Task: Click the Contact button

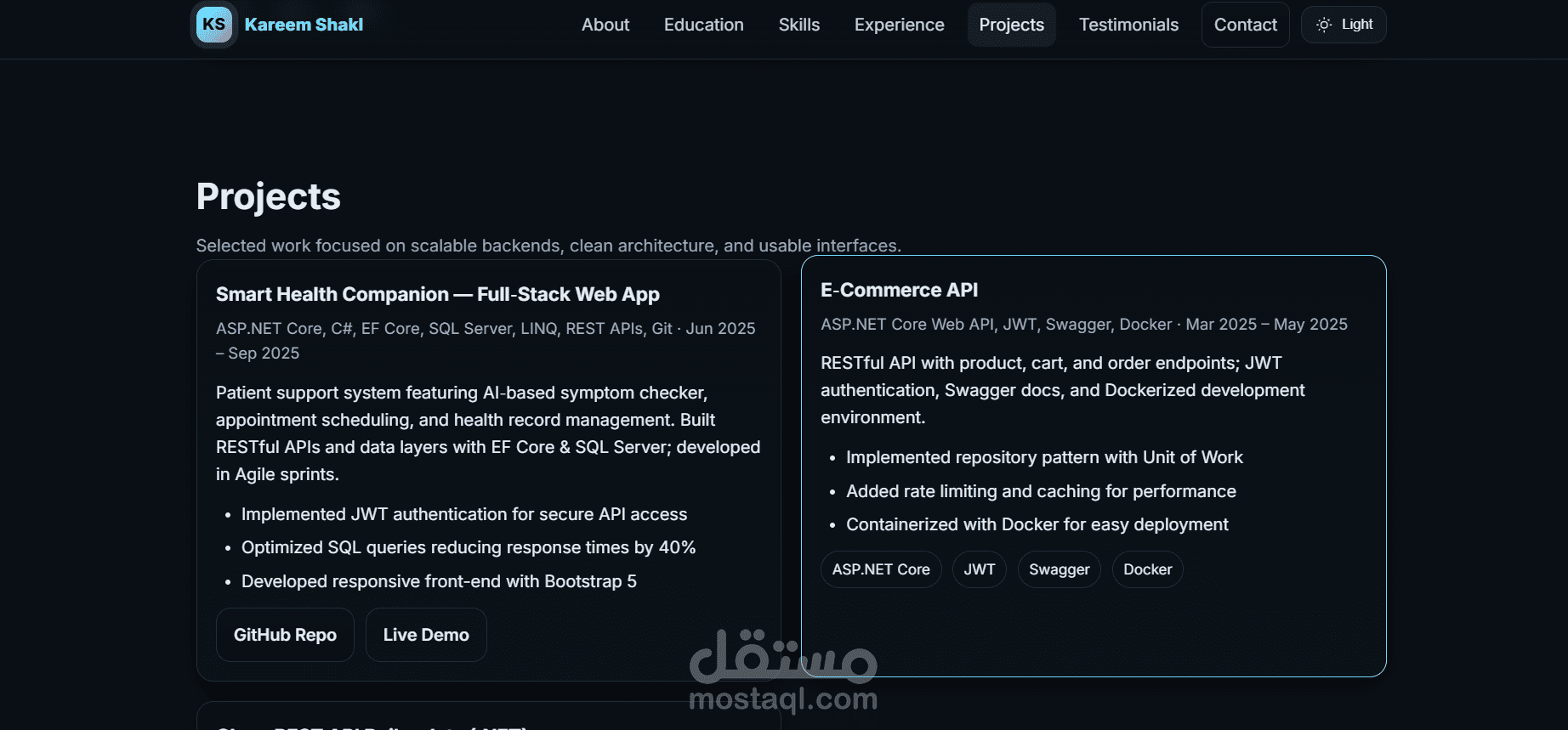Action: [1246, 25]
